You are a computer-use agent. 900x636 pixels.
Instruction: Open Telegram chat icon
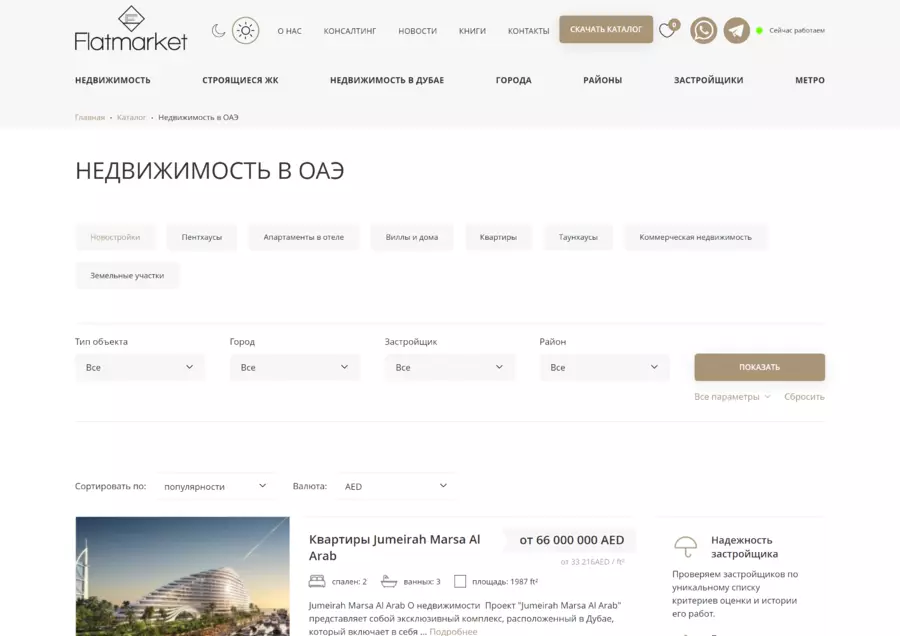click(736, 30)
